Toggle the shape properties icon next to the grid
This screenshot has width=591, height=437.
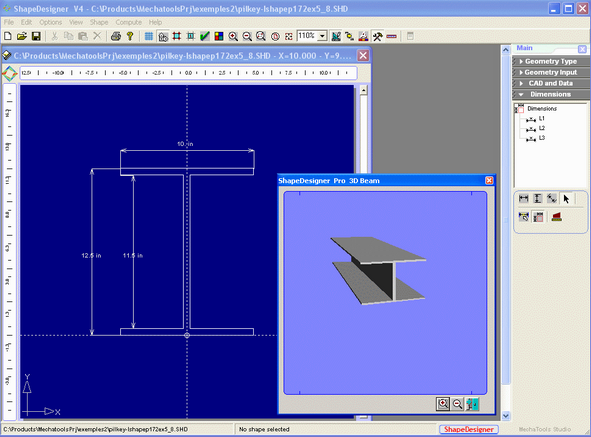point(163,36)
